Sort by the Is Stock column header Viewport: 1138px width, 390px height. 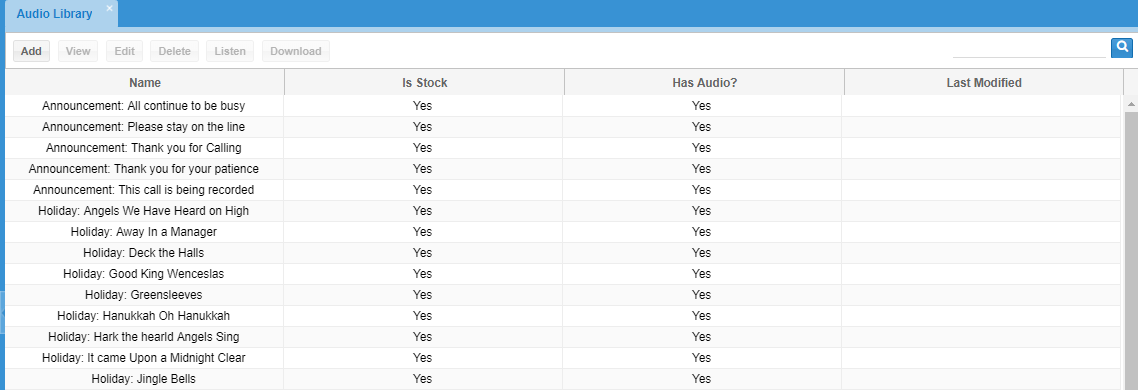pyautogui.click(x=425, y=83)
